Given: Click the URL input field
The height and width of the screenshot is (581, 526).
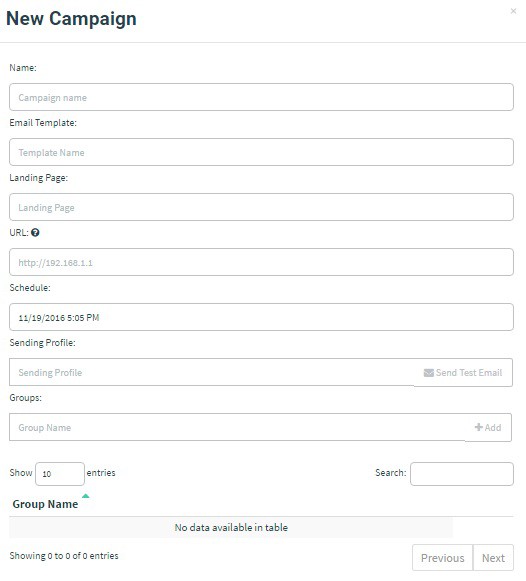Looking at the screenshot, I should 261,262.
